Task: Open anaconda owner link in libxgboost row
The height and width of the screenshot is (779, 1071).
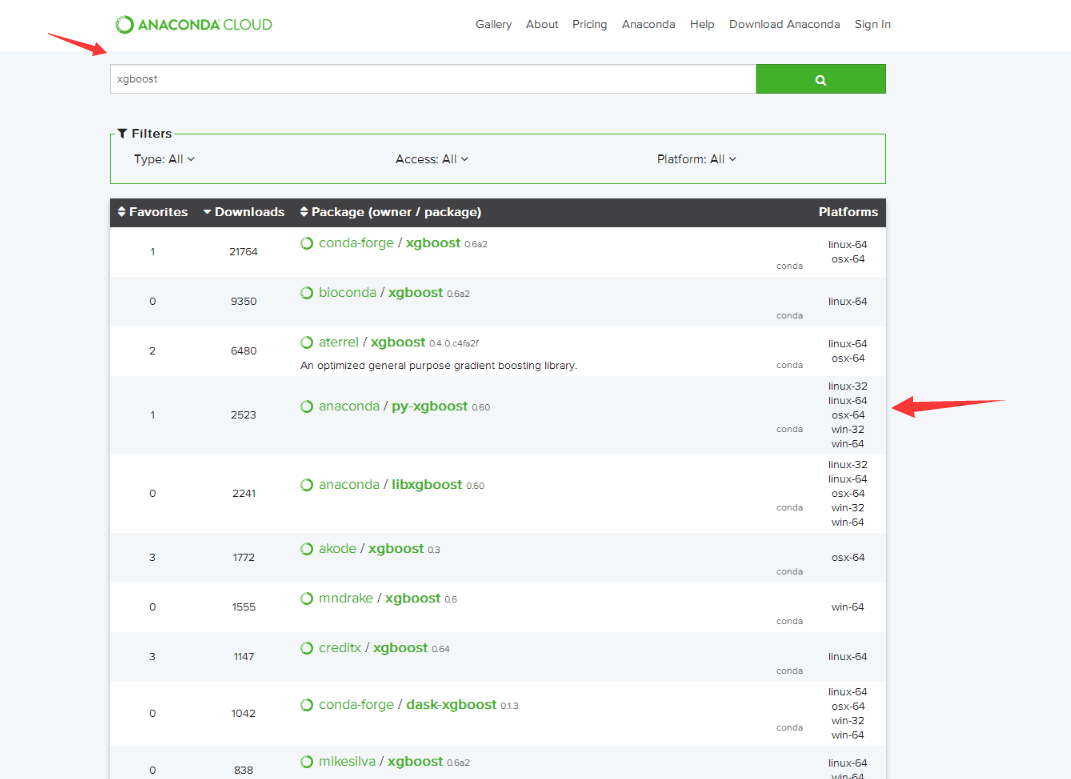Action: click(x=348, y=484)
